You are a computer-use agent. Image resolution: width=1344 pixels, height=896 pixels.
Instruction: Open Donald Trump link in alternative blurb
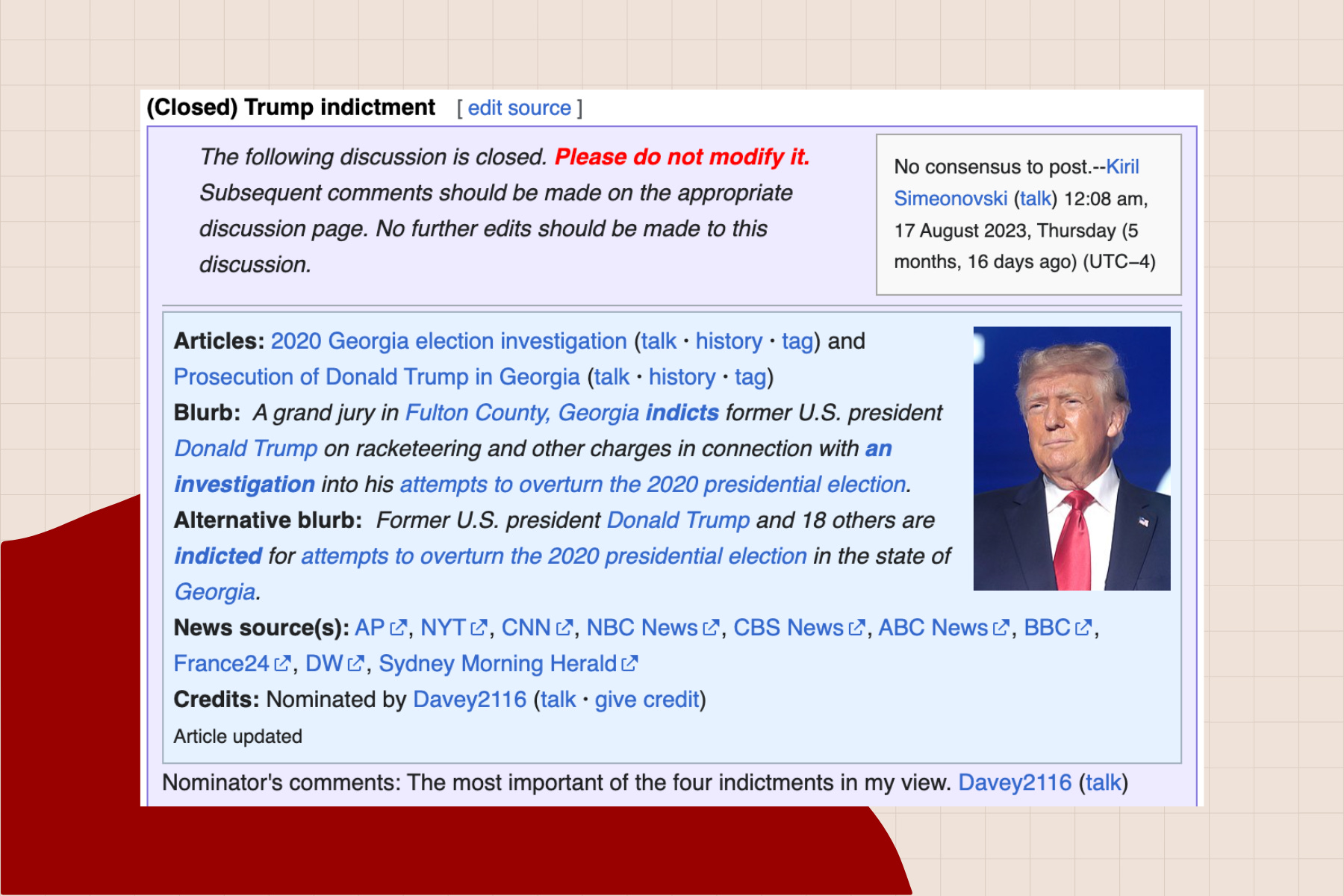678,520
